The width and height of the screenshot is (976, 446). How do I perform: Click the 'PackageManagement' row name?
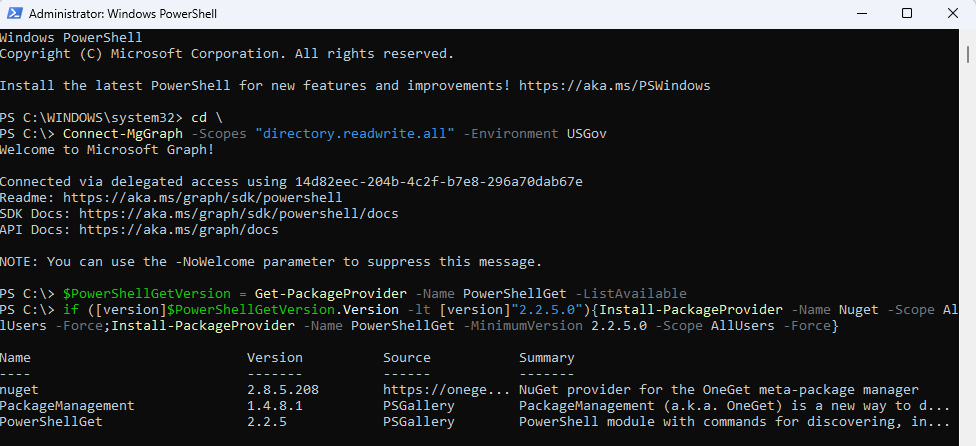(67, 406)
